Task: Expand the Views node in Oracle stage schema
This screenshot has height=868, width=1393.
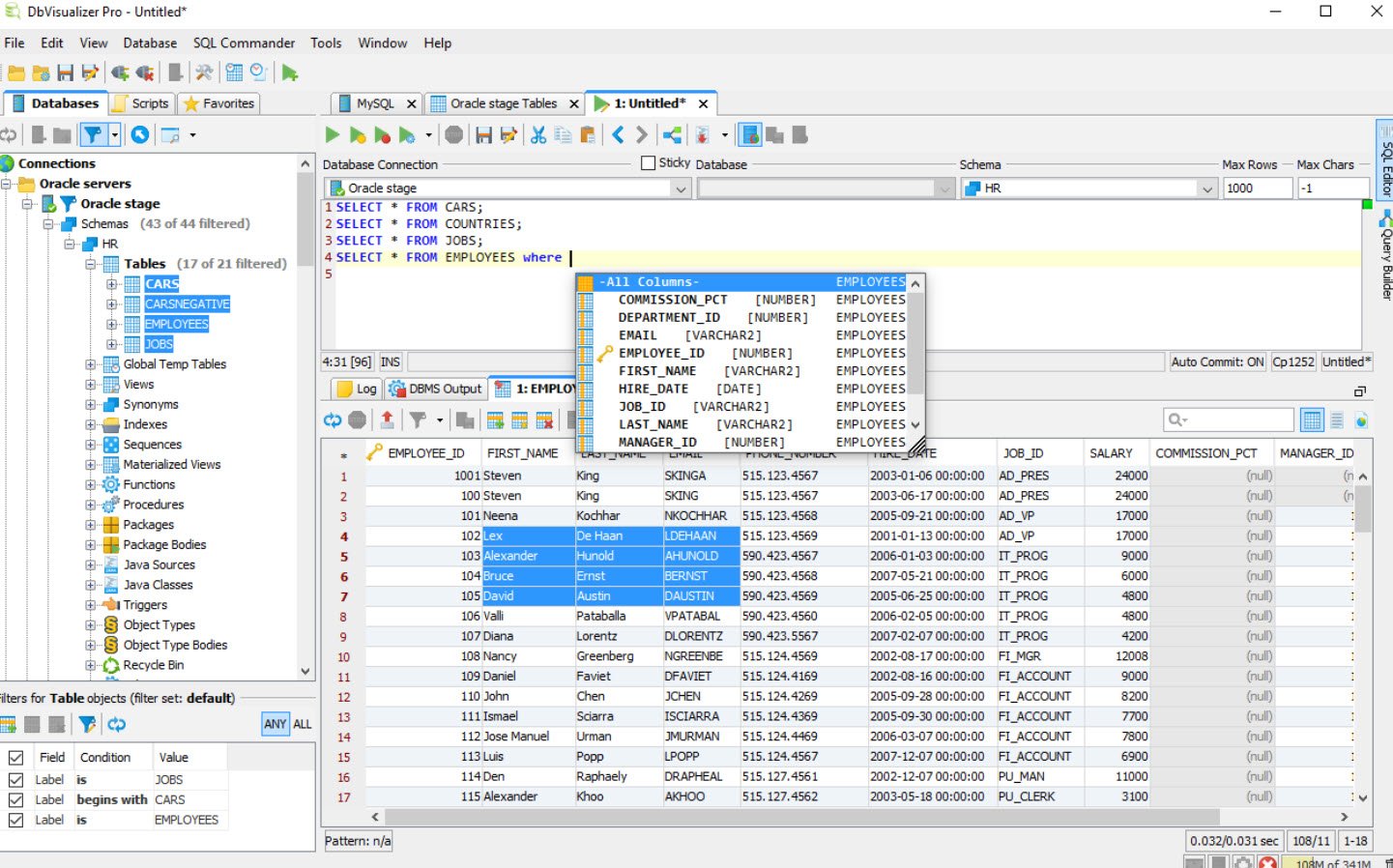Action: pyautogui.click(x=88, y=384)
